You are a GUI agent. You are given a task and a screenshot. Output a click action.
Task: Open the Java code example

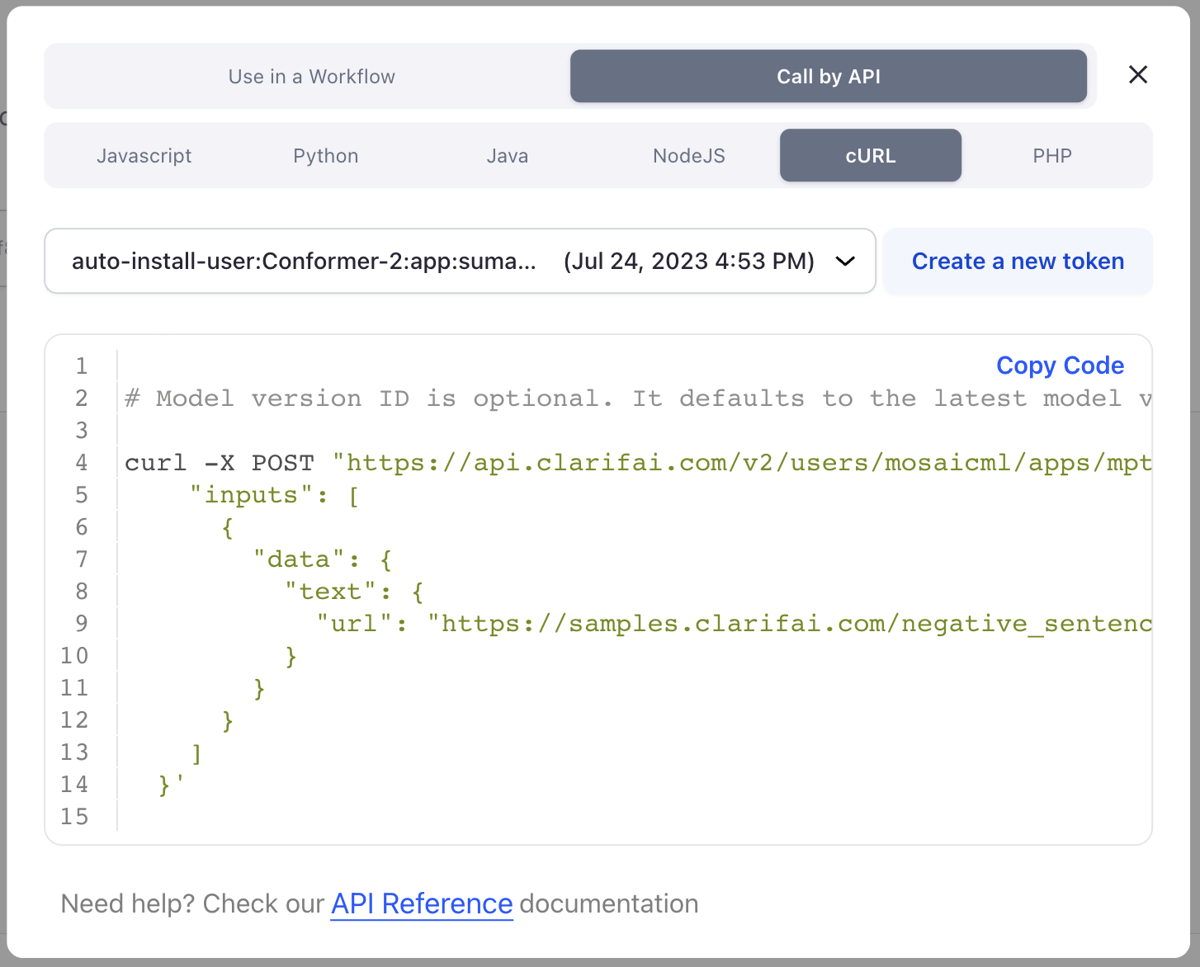pyautogui.click(x=507, y=155)
